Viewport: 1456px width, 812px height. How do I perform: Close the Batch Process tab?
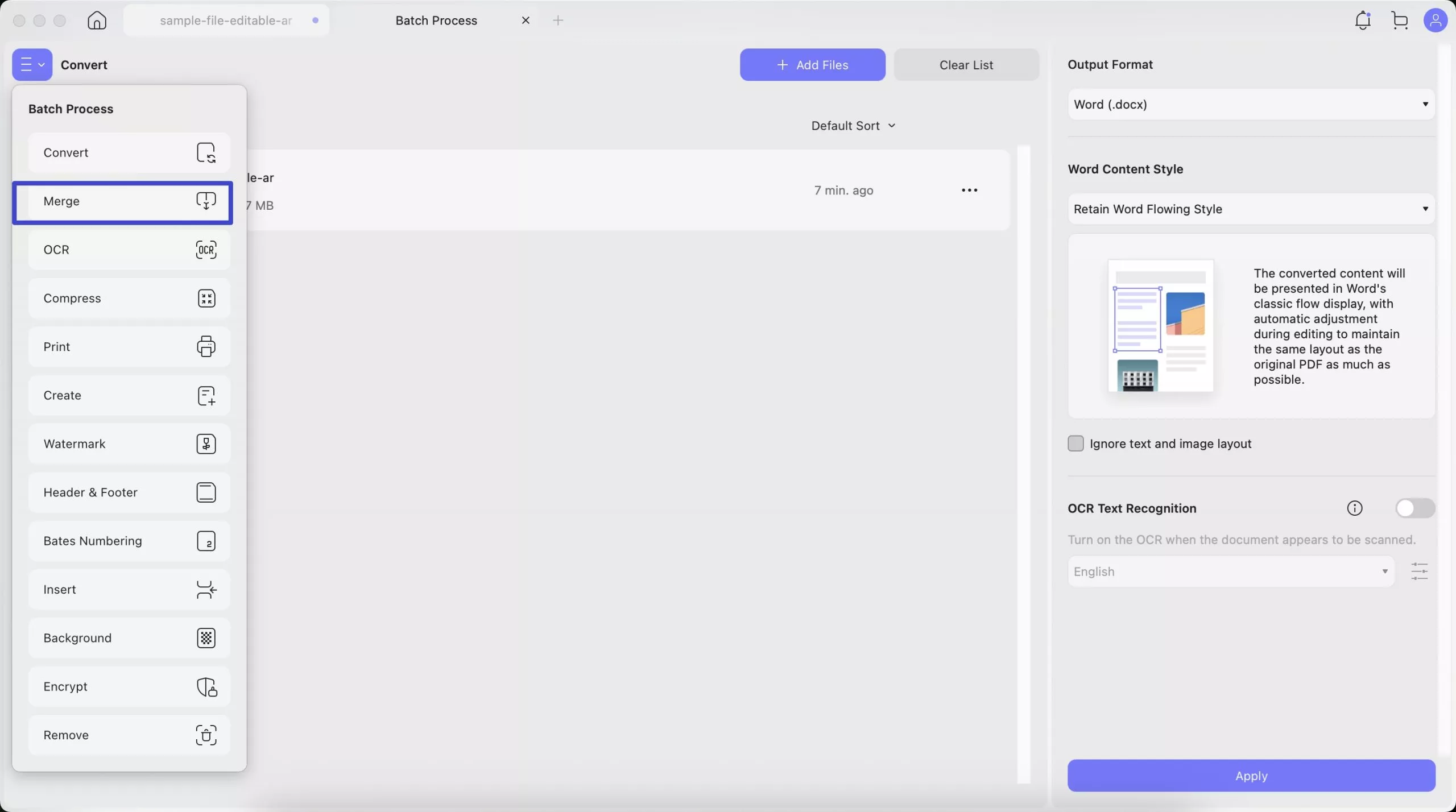[526, 20]
